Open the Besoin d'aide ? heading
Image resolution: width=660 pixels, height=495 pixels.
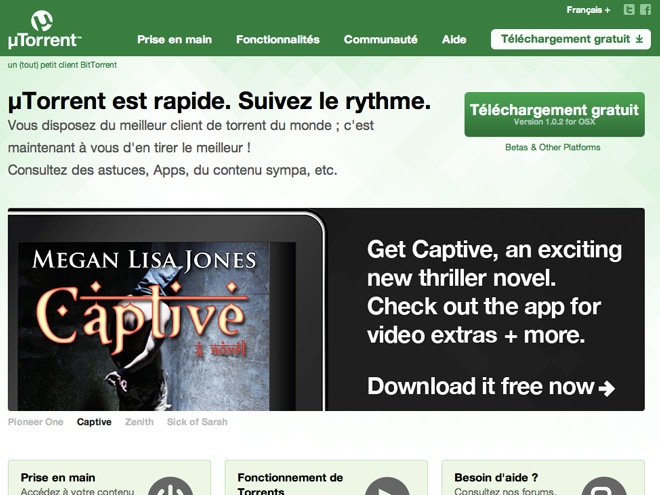pyautogui.click(x=496, y=478)
